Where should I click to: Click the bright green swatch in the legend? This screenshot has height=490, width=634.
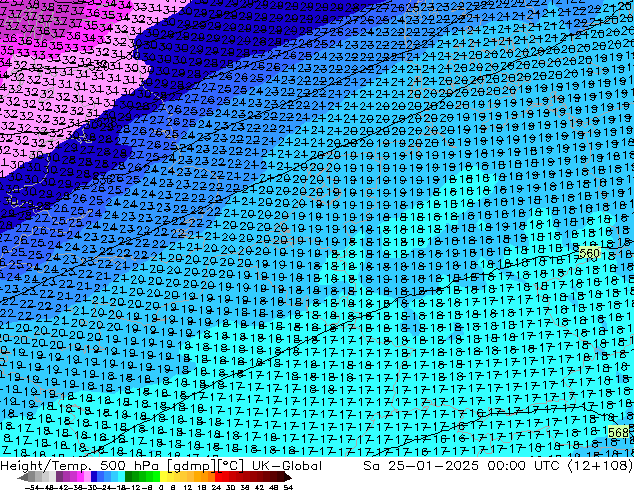156,477
